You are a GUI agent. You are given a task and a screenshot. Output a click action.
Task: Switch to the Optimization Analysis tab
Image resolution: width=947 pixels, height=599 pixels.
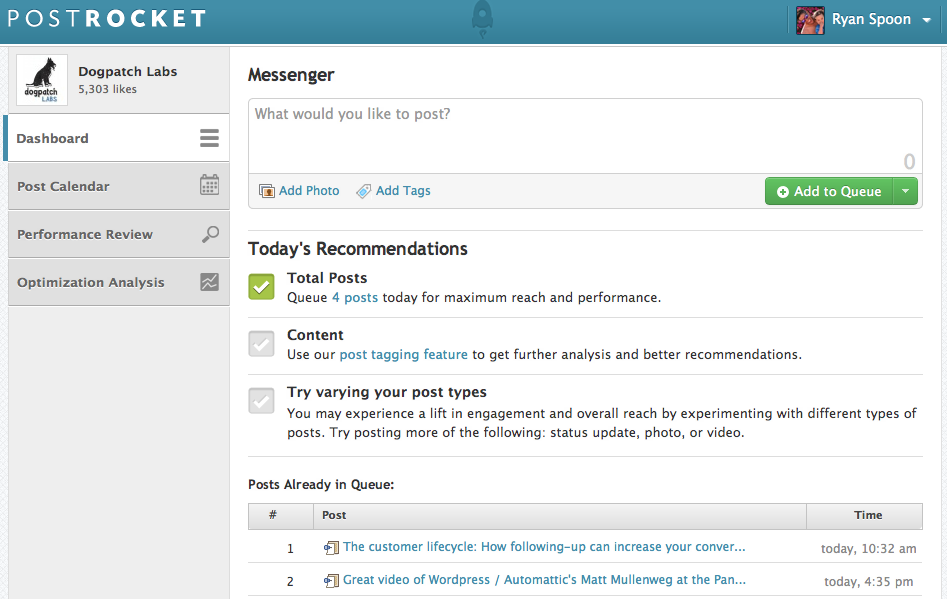coord(90,282)
